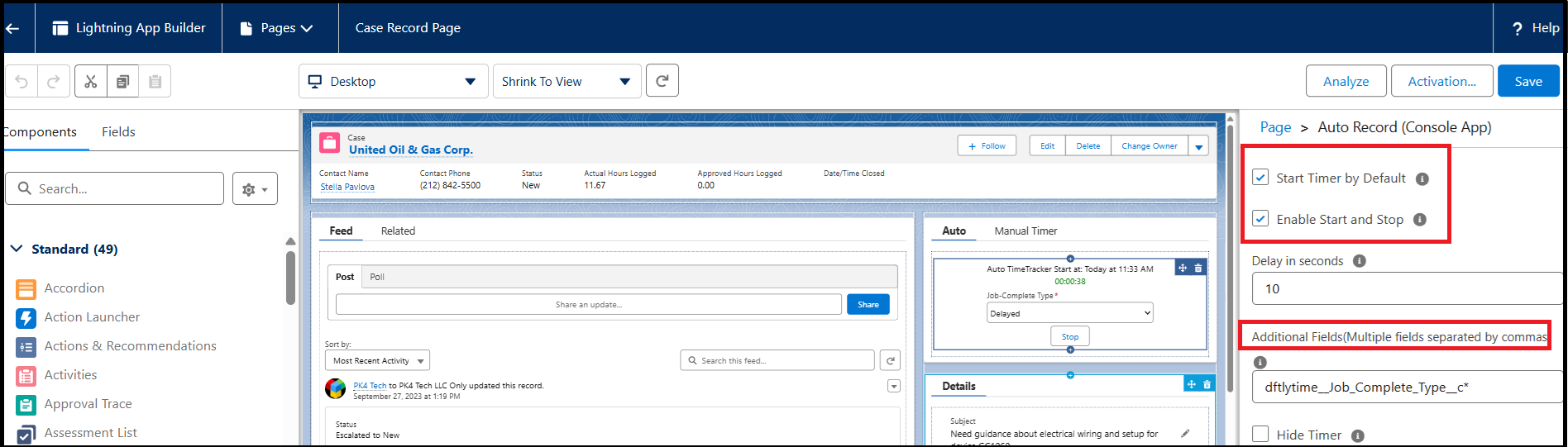This screenshot has height=447, width=1568.
Task: Open the Pages dropdown menu
Action: (x=276, y=28)
